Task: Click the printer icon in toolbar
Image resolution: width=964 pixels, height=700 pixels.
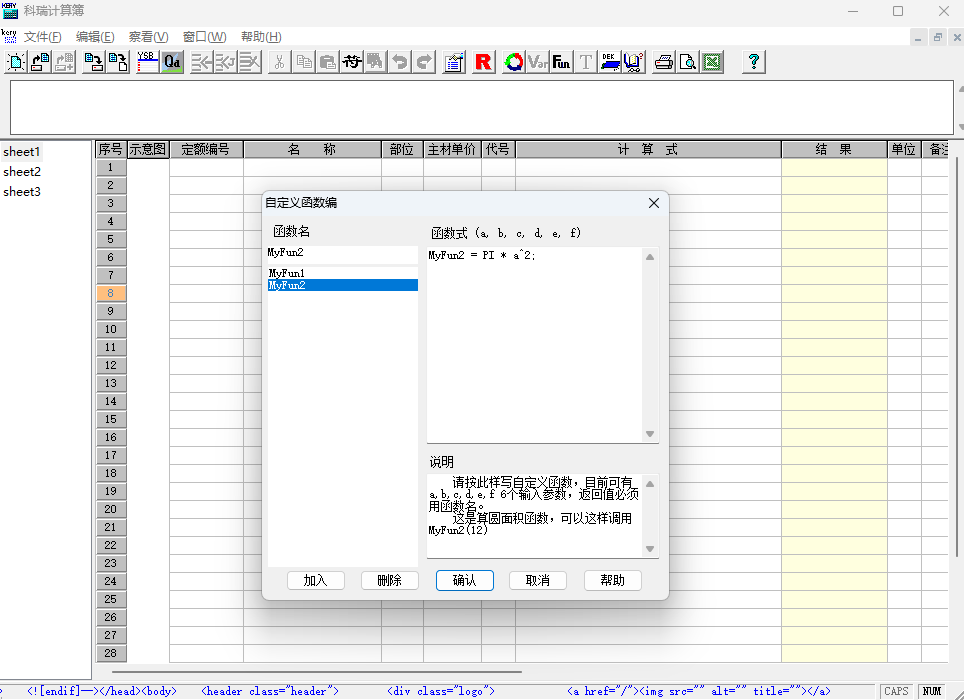Action: 664,62
